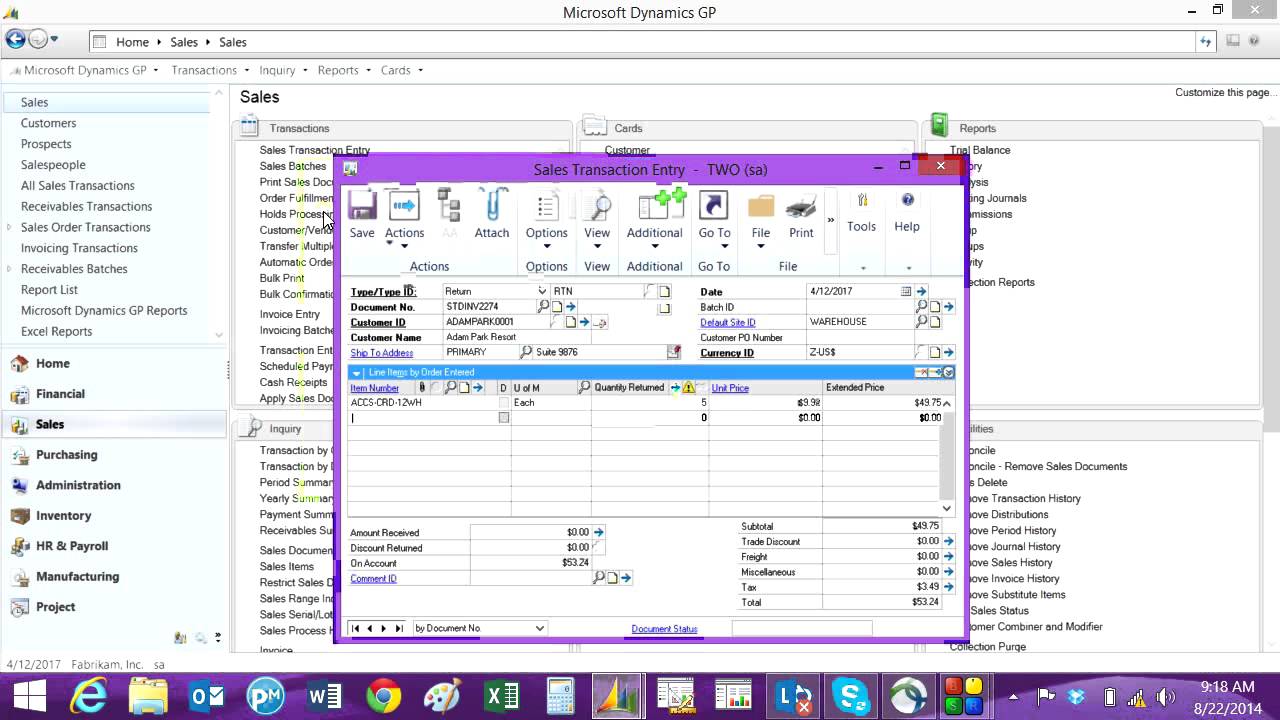The image size is (1280, 720).
Task: Open the Transactions menu
Action: [x=209, y=70]
